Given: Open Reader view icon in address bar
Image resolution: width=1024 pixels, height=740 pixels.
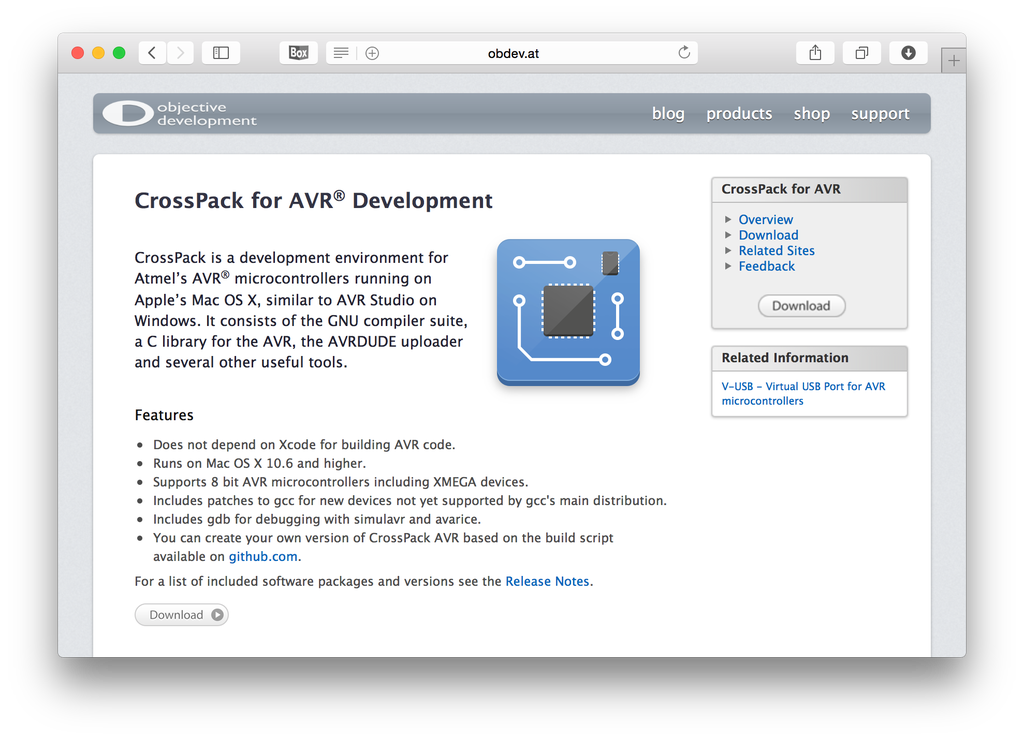Looking at the screenshot, I should coord(341,53).
